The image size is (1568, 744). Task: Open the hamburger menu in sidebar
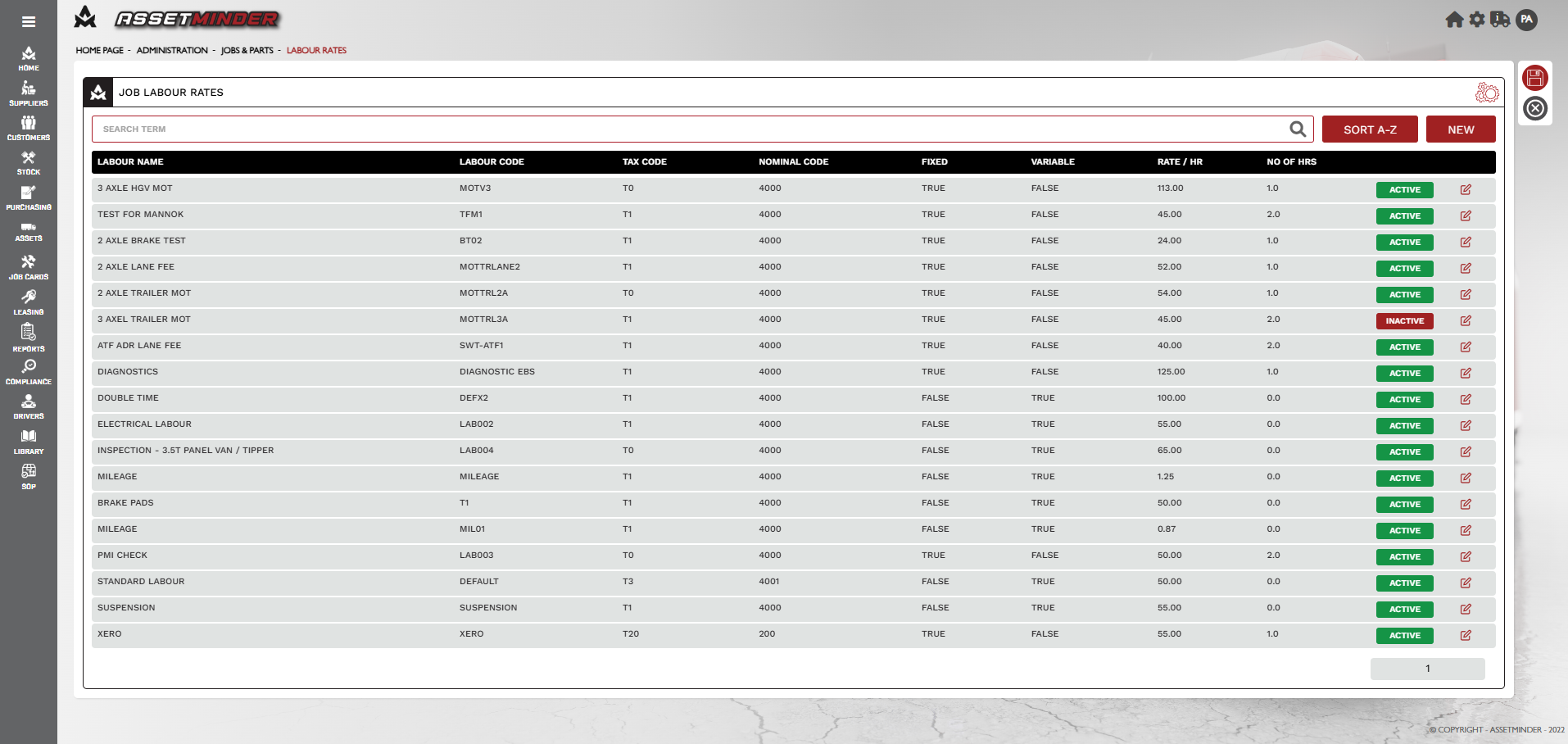pos(29,22)
